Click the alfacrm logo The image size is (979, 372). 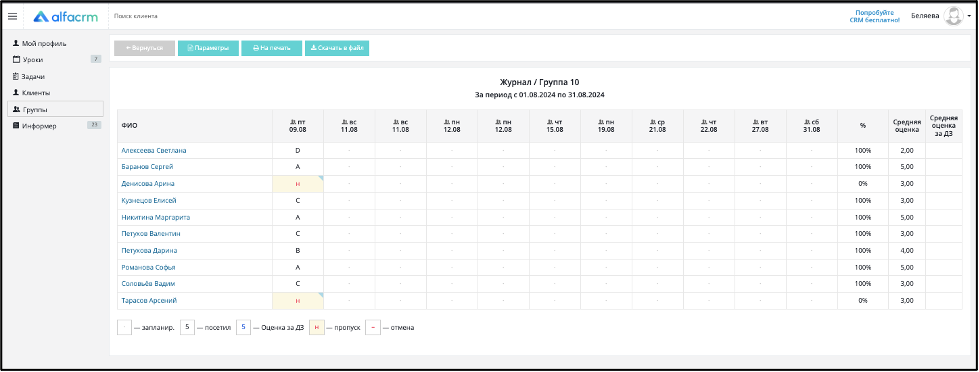click(x=66, y=17)
